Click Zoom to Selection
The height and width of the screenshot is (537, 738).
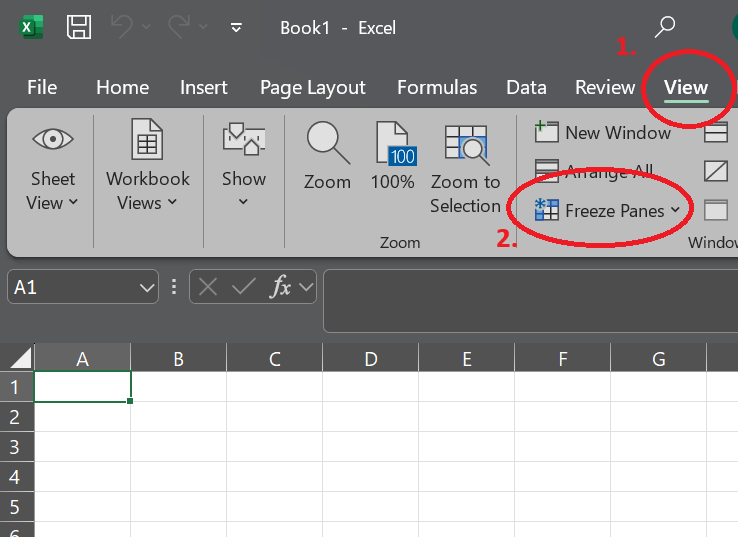465,169
